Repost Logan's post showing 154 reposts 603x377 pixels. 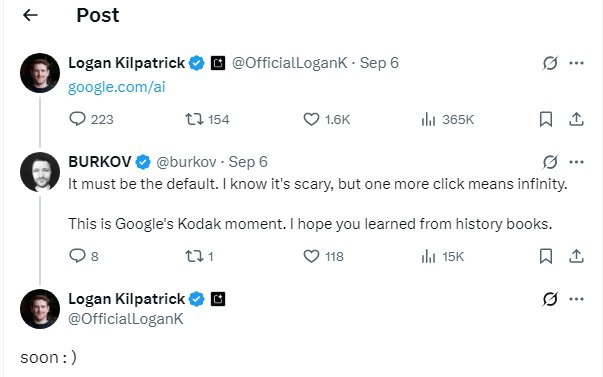(x=207, y=119)
